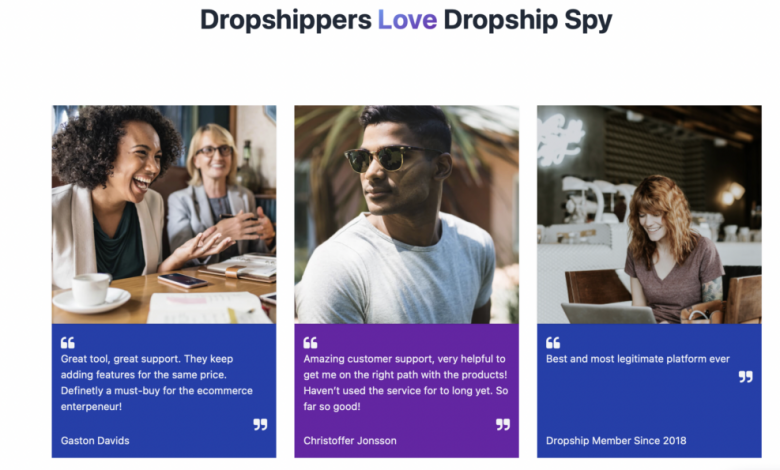The height and width of the screenshot is (470, 780).
Task: Click the closing quote icon in the 2018 member card
Action: [x=746, y=376]
